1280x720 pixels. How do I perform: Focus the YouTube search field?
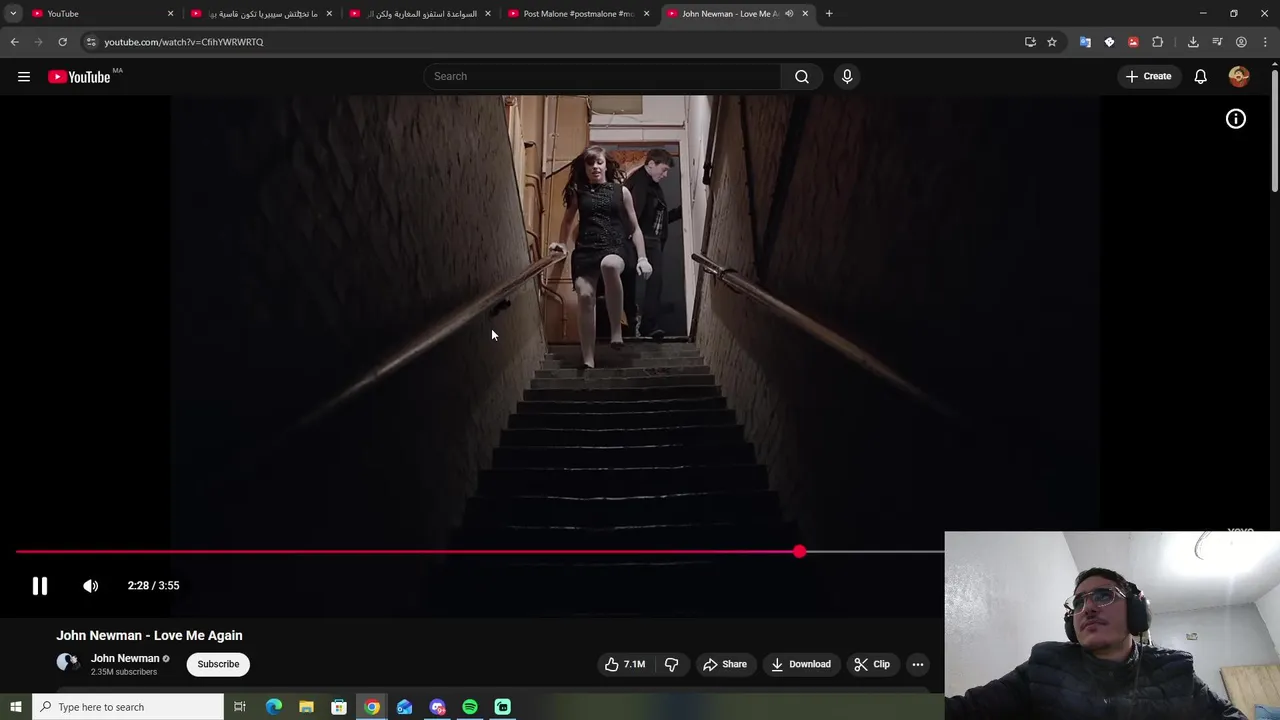tap(603, 76)
